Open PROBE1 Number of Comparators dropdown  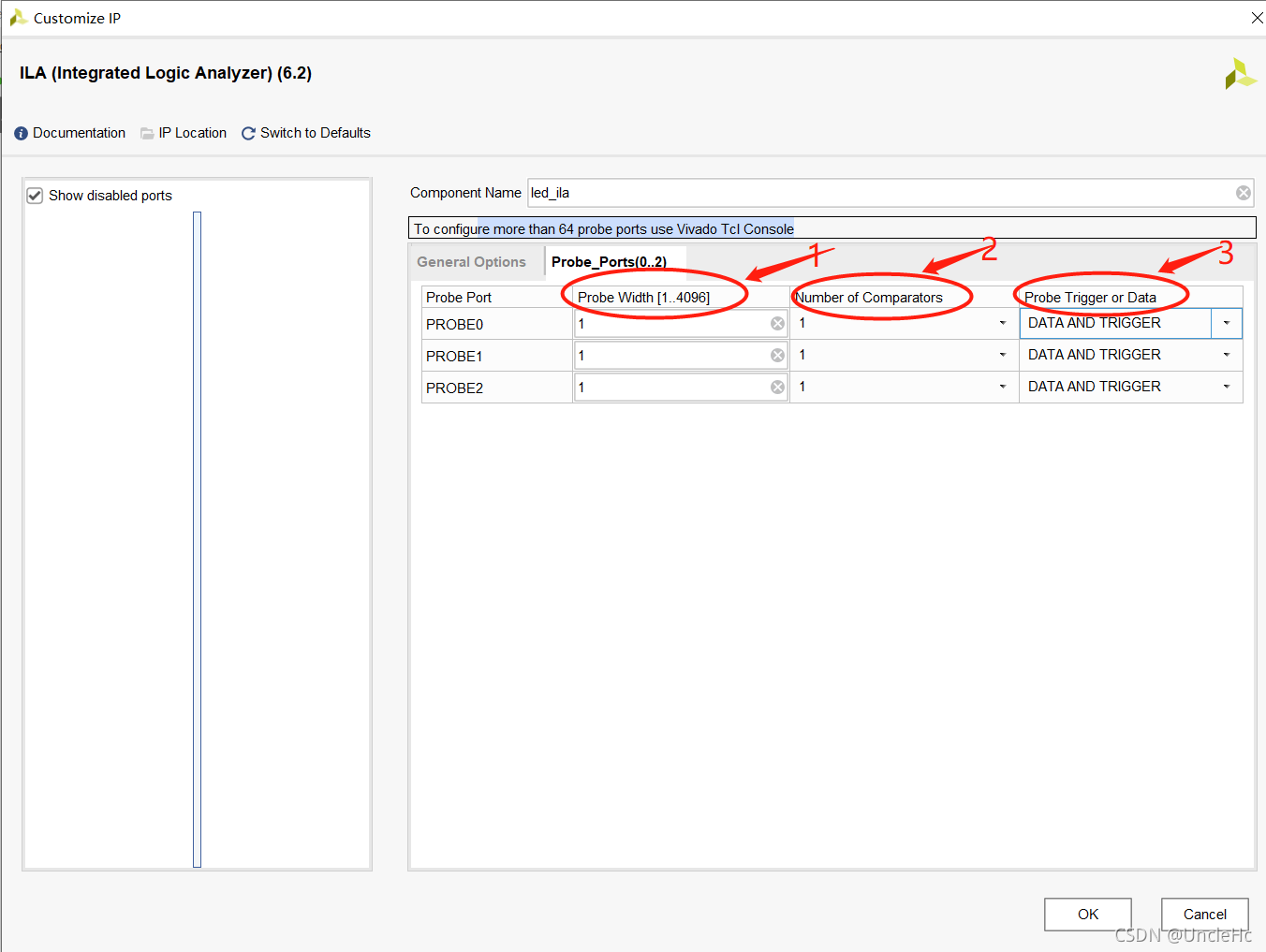click(1002, 356)
